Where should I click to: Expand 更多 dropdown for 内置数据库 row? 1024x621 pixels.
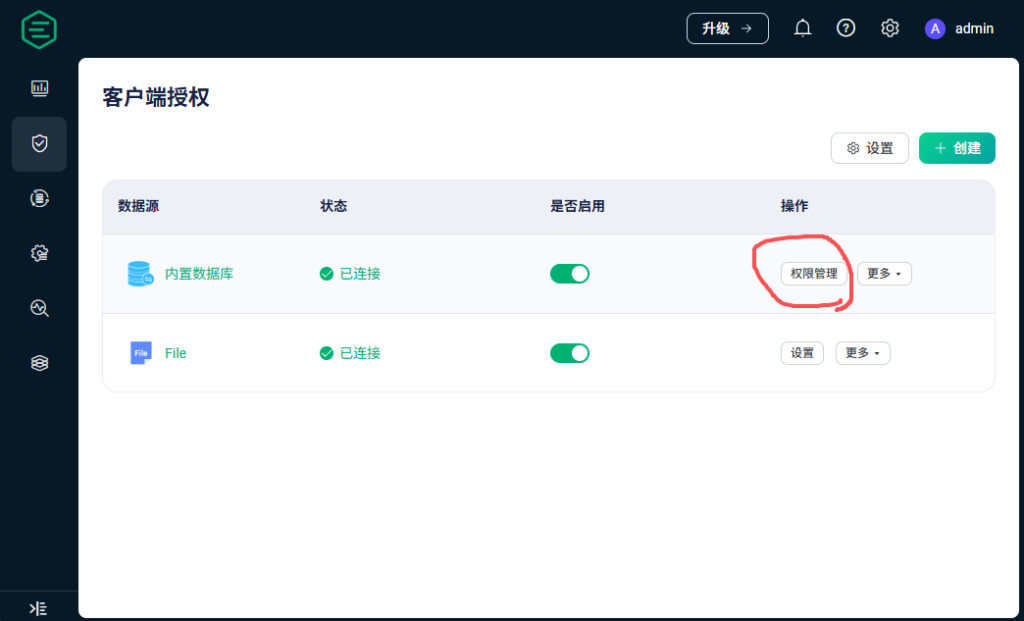884,274
